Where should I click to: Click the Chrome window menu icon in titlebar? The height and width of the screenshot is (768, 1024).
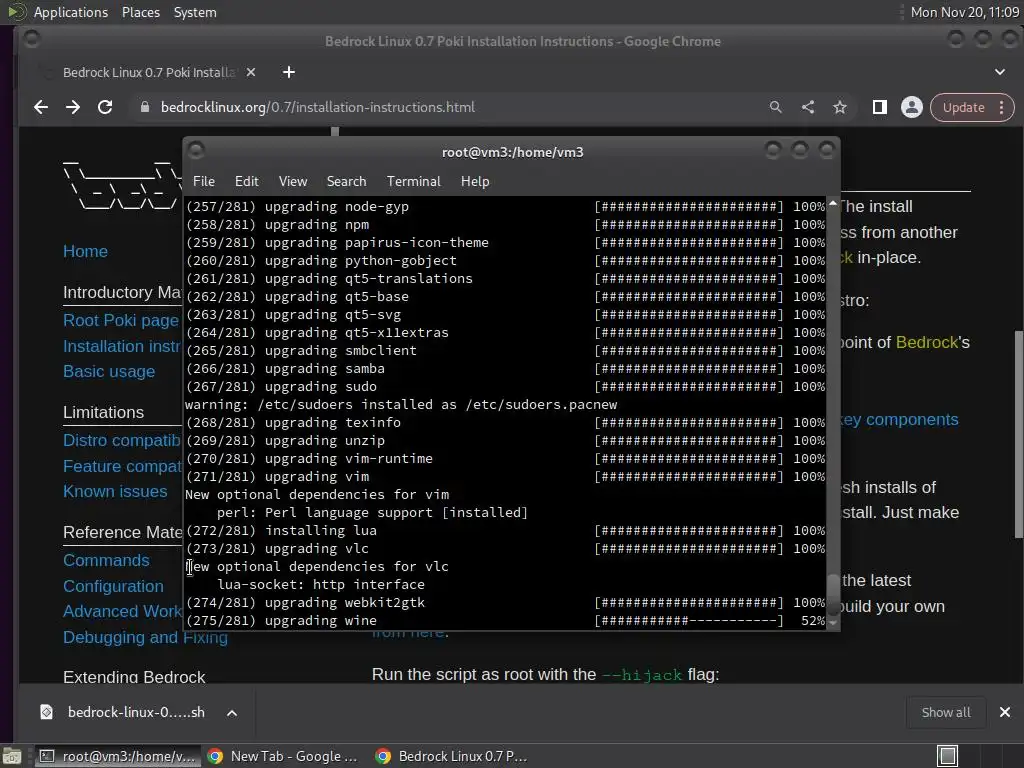(31, 40)
